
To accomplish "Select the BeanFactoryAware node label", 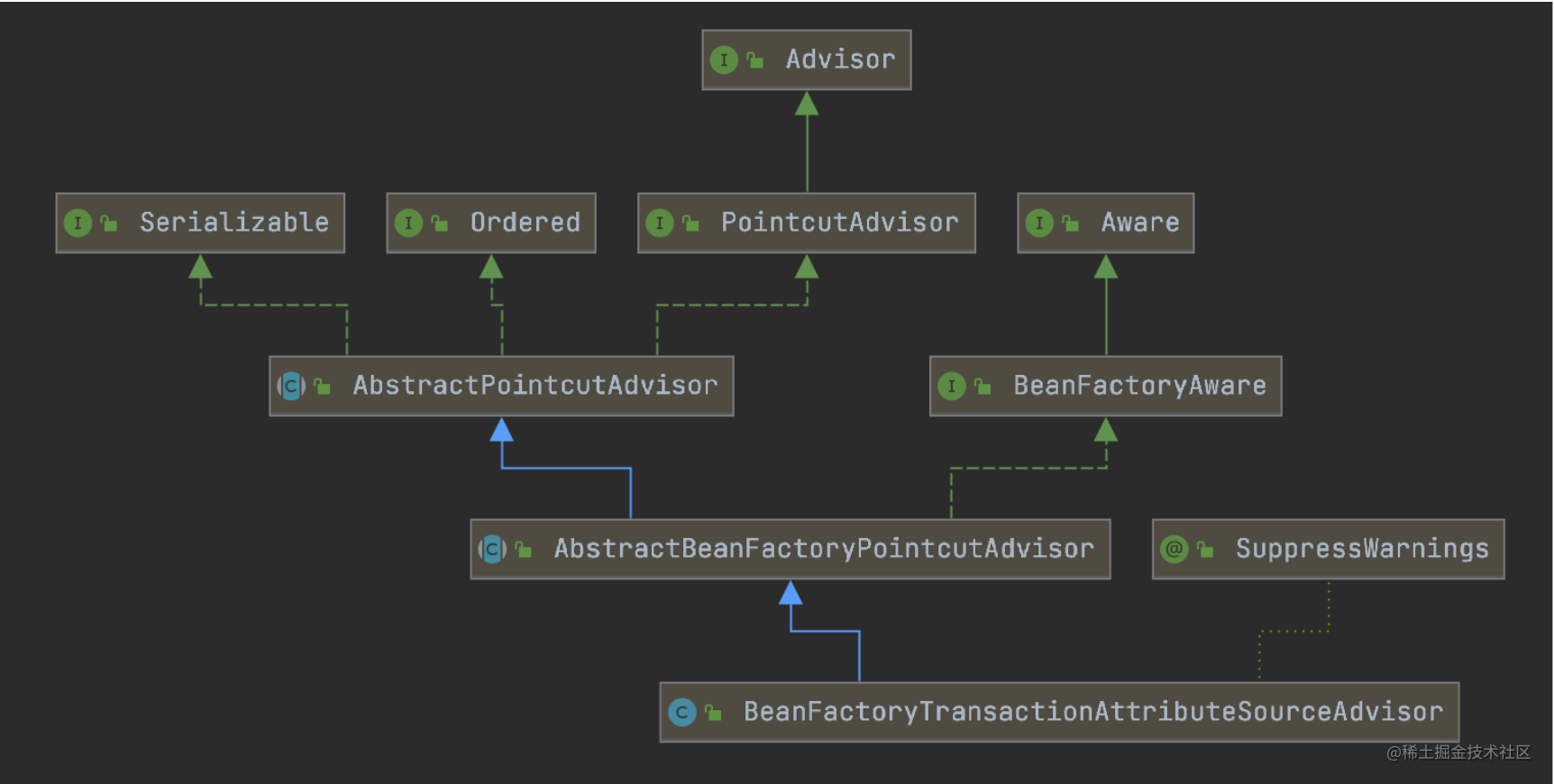I will 1139,386.
